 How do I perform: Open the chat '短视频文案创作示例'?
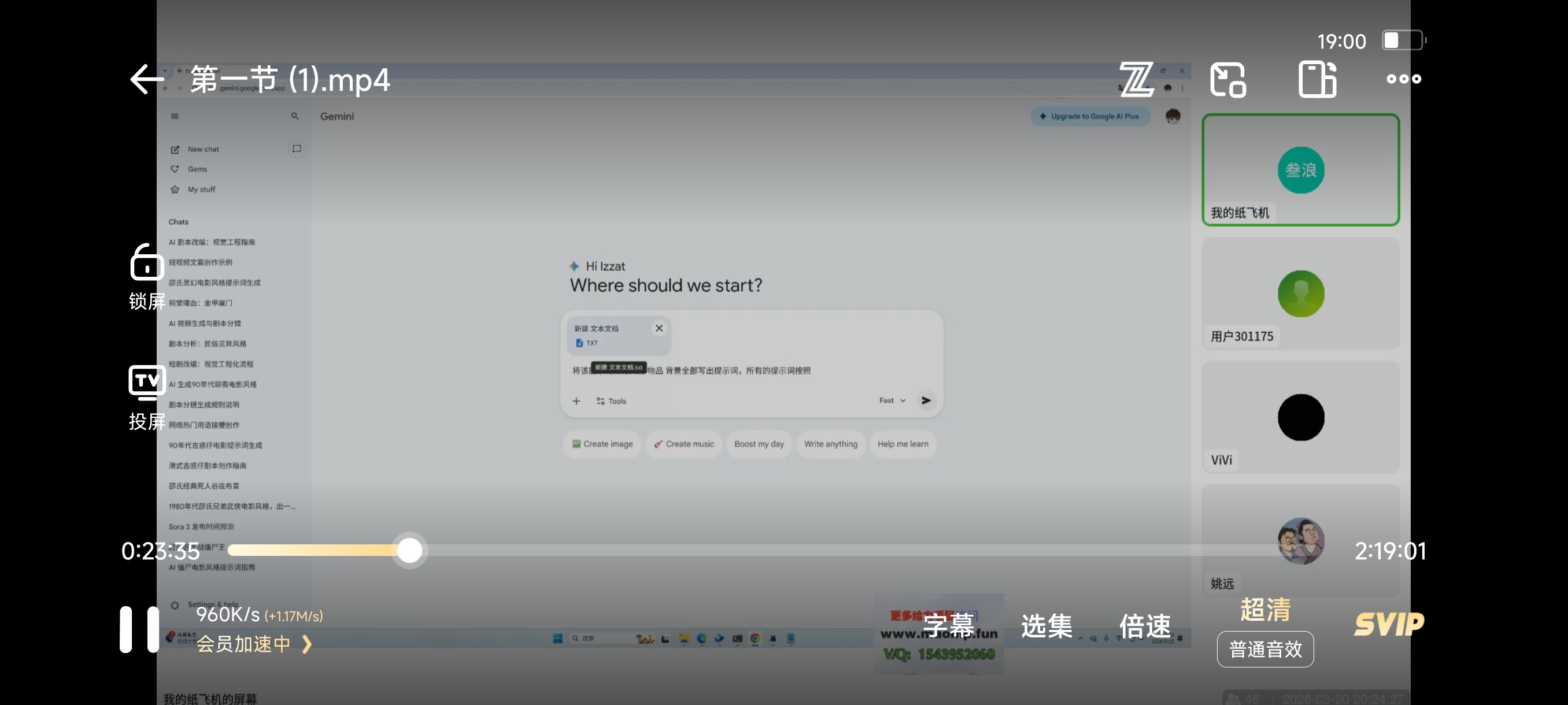[x=200, y=262]
